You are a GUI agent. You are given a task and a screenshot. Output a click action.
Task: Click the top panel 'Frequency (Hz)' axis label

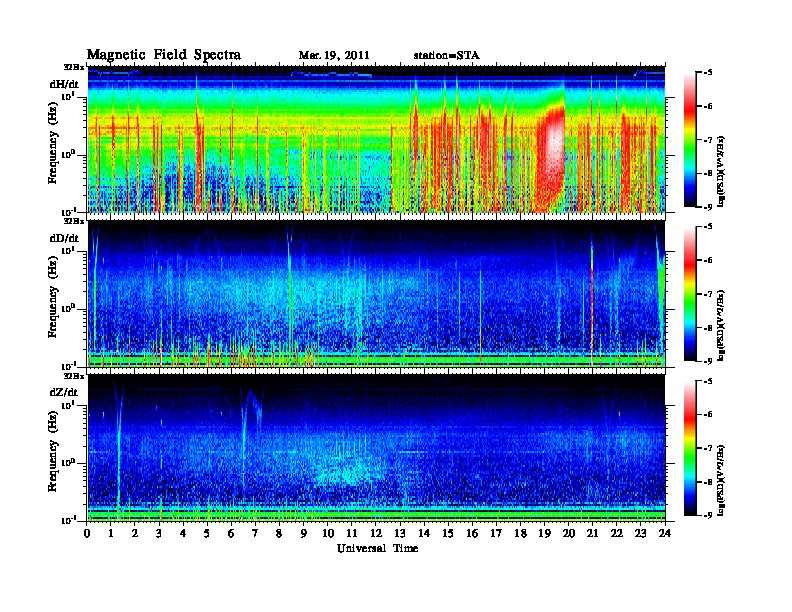point(52,143)
